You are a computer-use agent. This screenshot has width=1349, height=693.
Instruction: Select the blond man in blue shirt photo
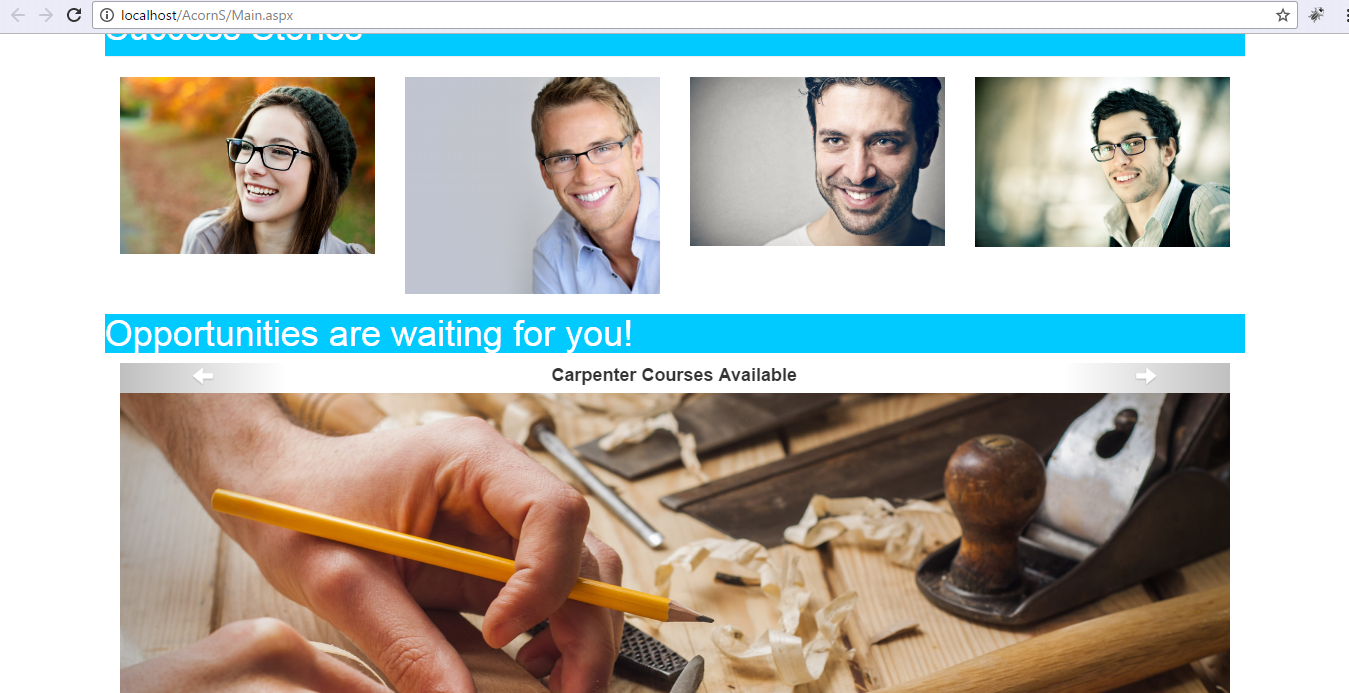tap(532, 185)
